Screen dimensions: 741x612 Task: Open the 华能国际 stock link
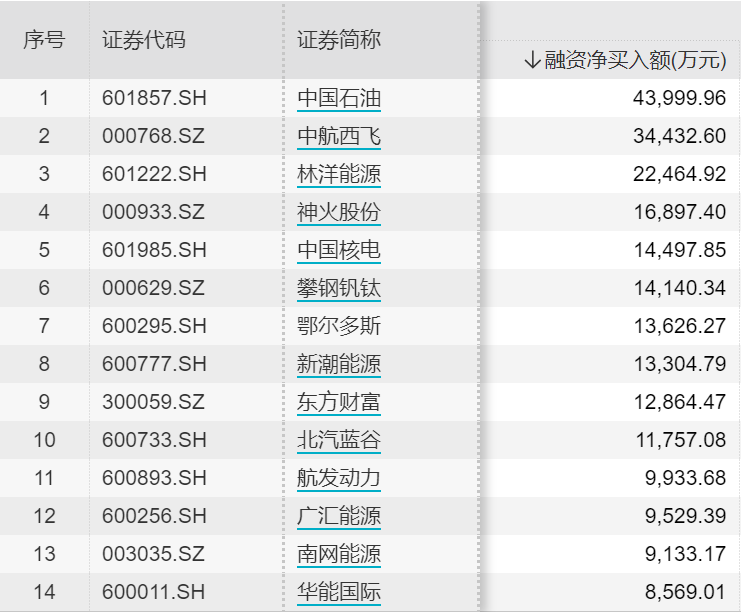(339, 592)
